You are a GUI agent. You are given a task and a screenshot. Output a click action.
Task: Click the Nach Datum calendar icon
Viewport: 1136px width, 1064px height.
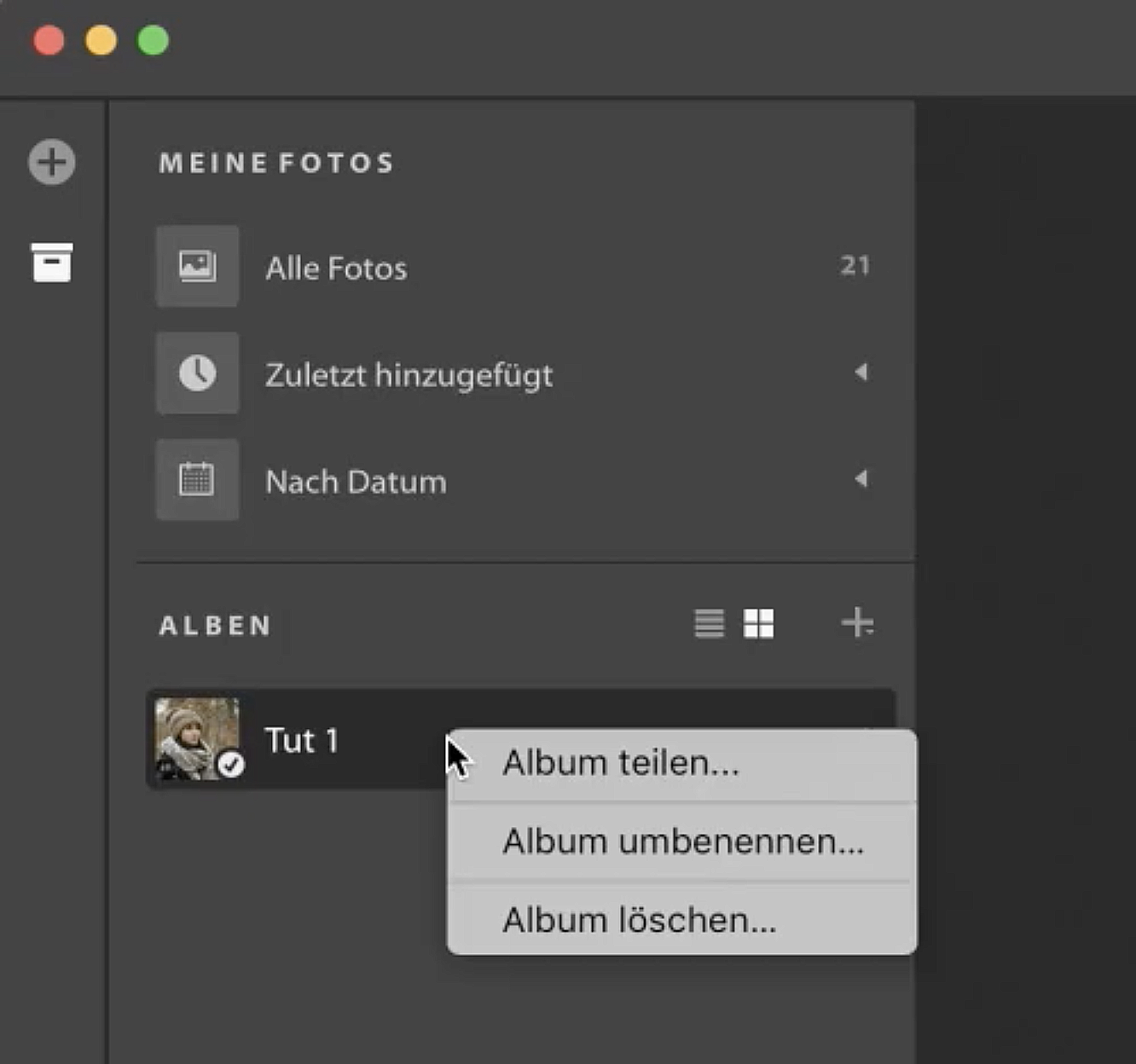[x=197, y=479]
